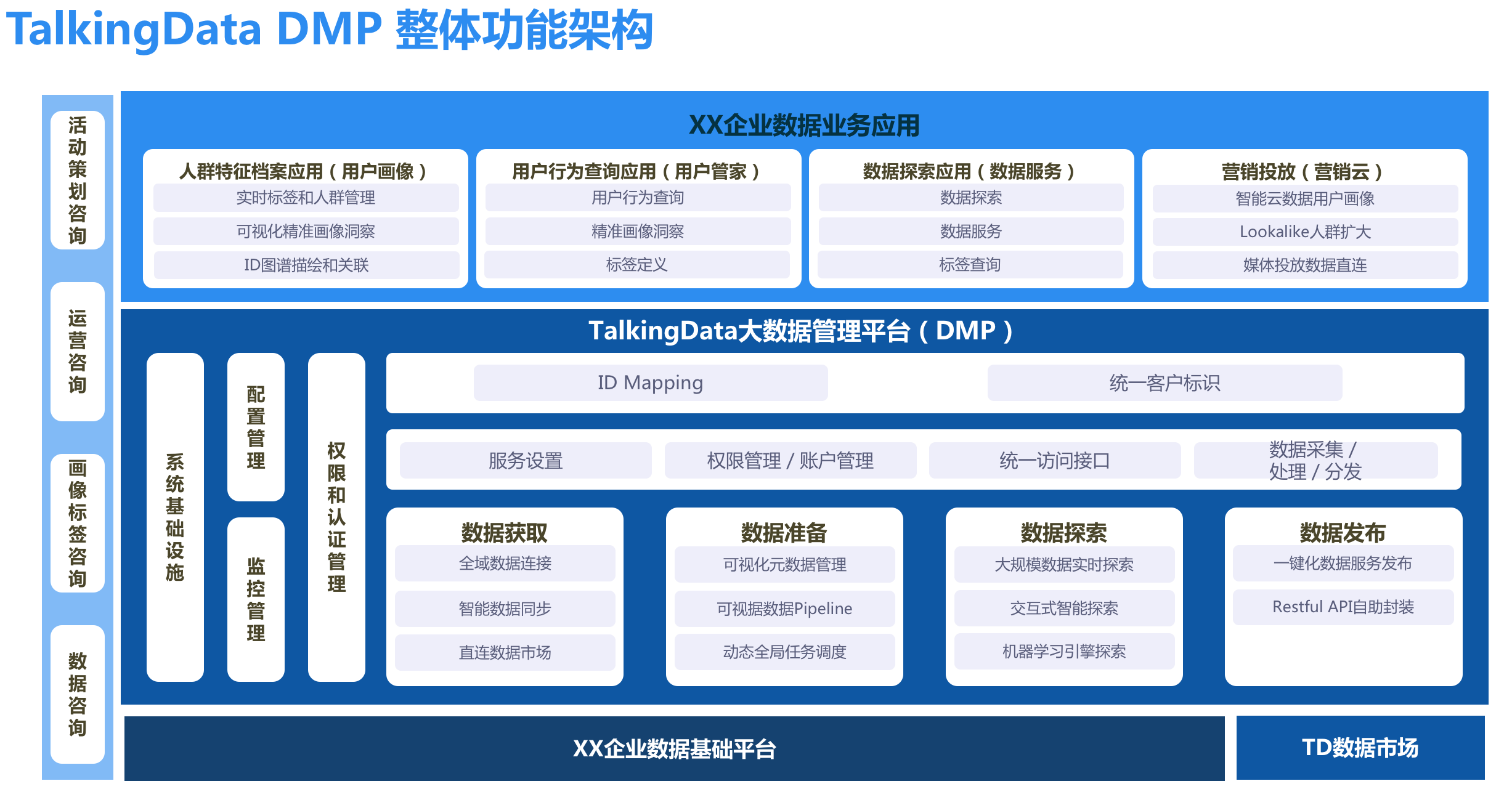Click the ID Mapping module
Viewport: 1512px width, 797px height.
pos(650,383)
